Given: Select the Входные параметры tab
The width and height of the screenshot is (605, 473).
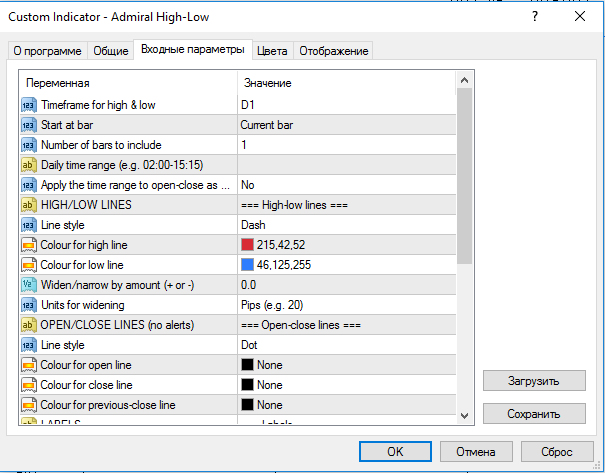Looking at the screenshot, I should [193, 49].
